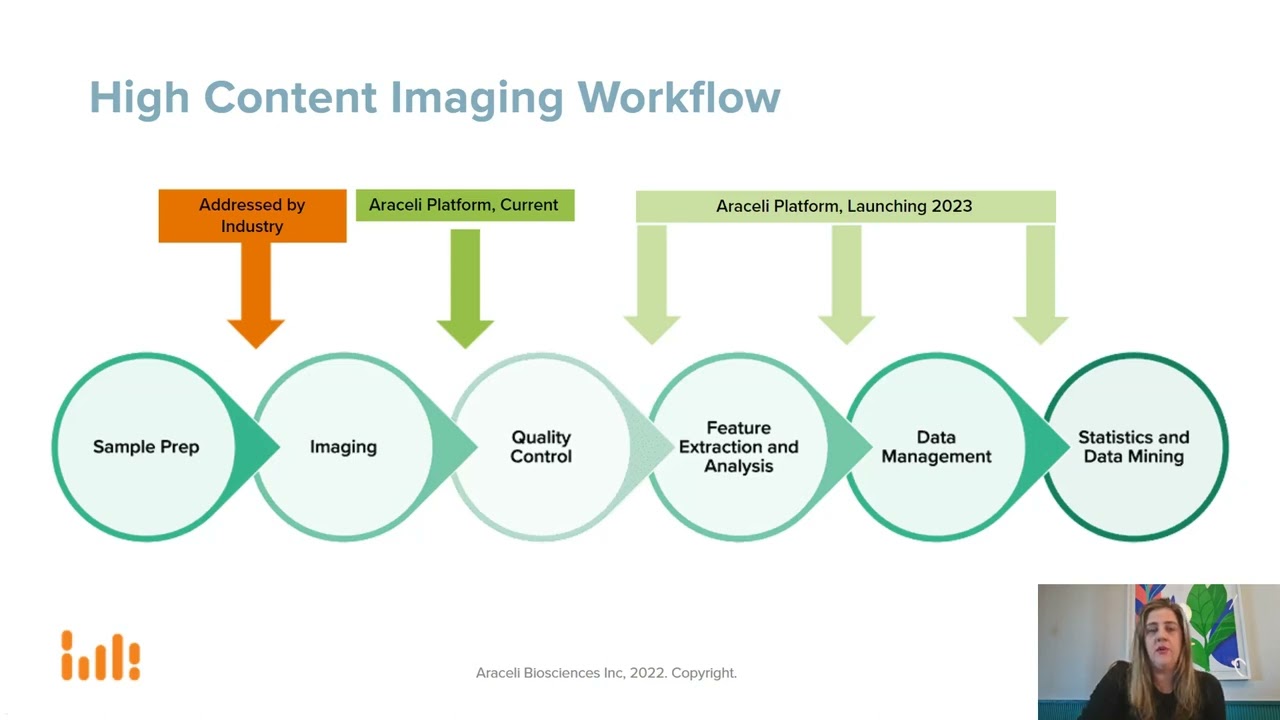This screenshot has height=720, width=1280.
Task: Click the Sample Prep circle
Action: [x=146, y=447]
